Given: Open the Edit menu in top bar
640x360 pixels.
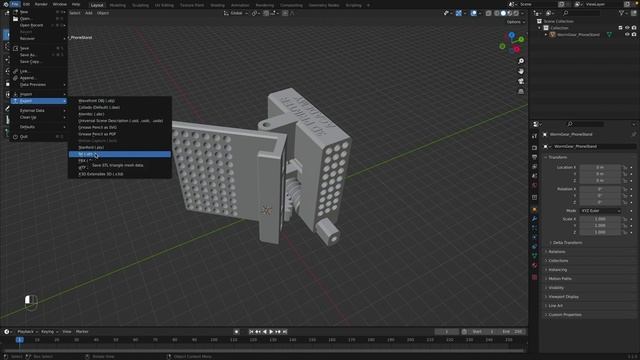Looking at the screenshot, I should [27, 4].
